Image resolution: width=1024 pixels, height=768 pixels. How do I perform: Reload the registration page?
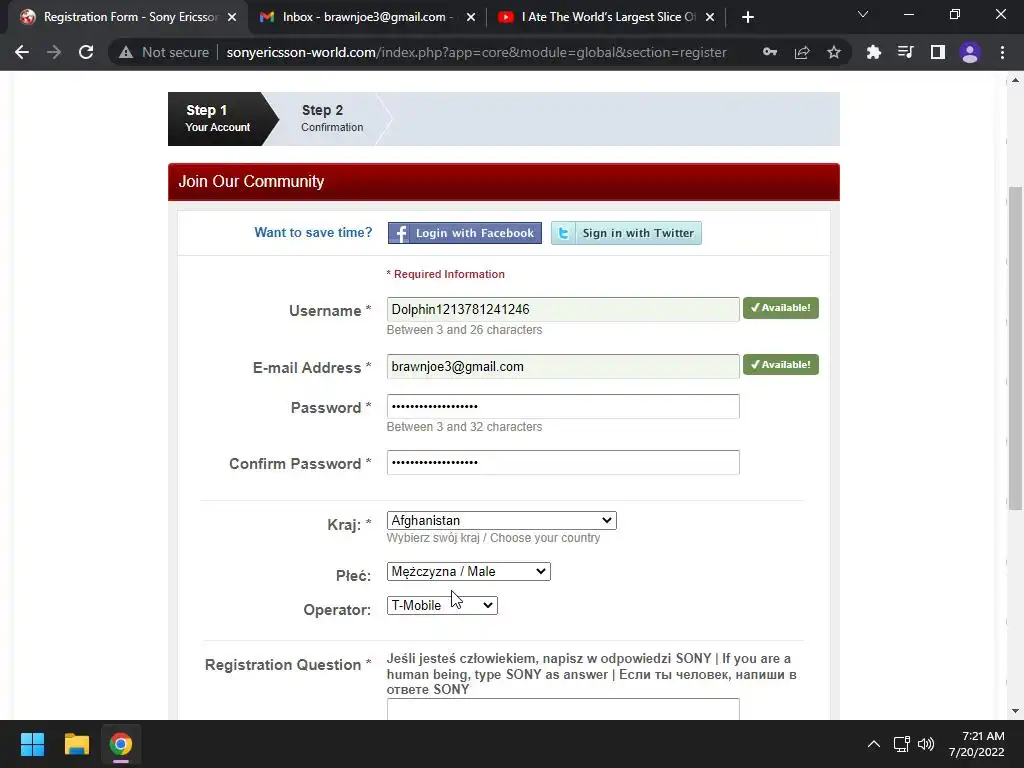(x=86, y=52)
